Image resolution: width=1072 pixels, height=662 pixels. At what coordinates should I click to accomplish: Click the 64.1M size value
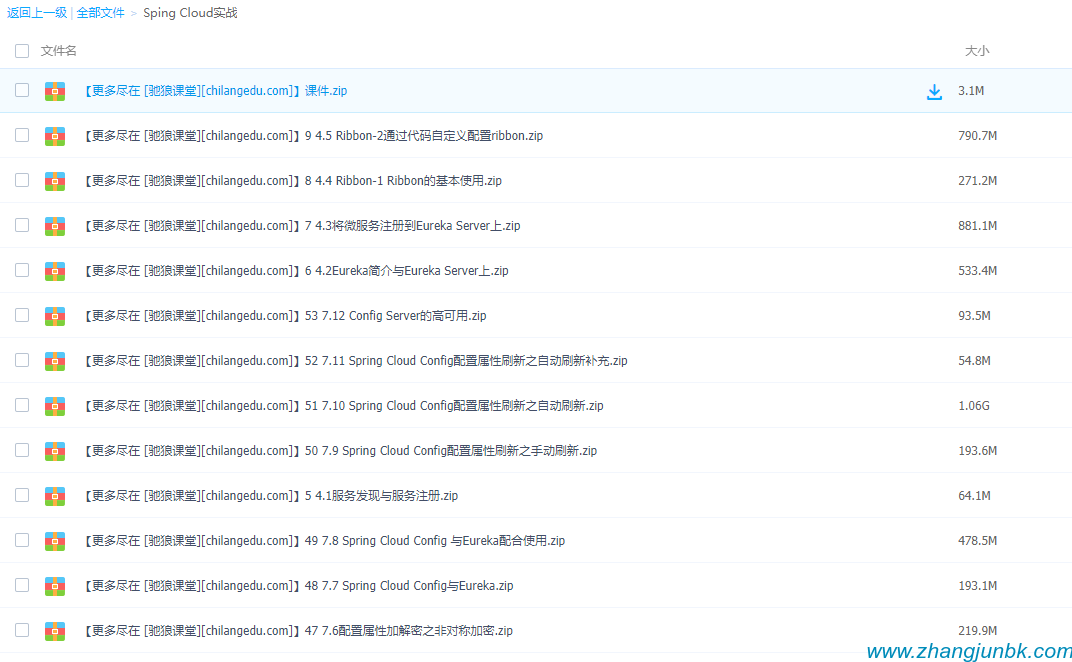(x=974, y=496)
